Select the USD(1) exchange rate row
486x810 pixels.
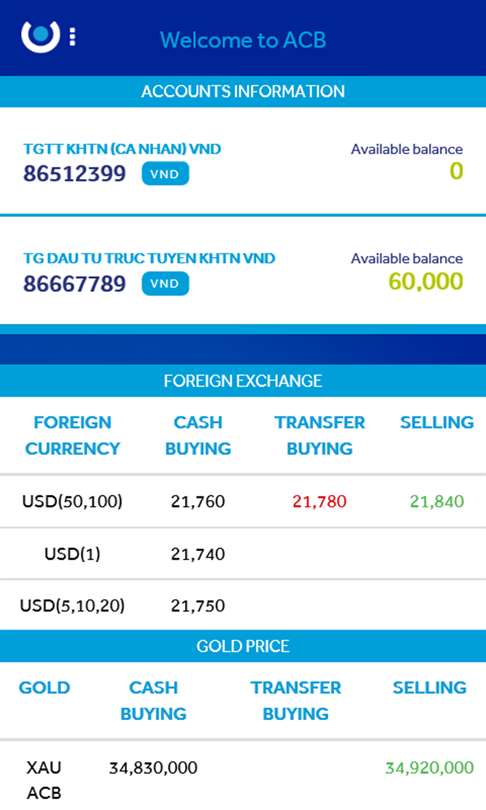point(243,554)
